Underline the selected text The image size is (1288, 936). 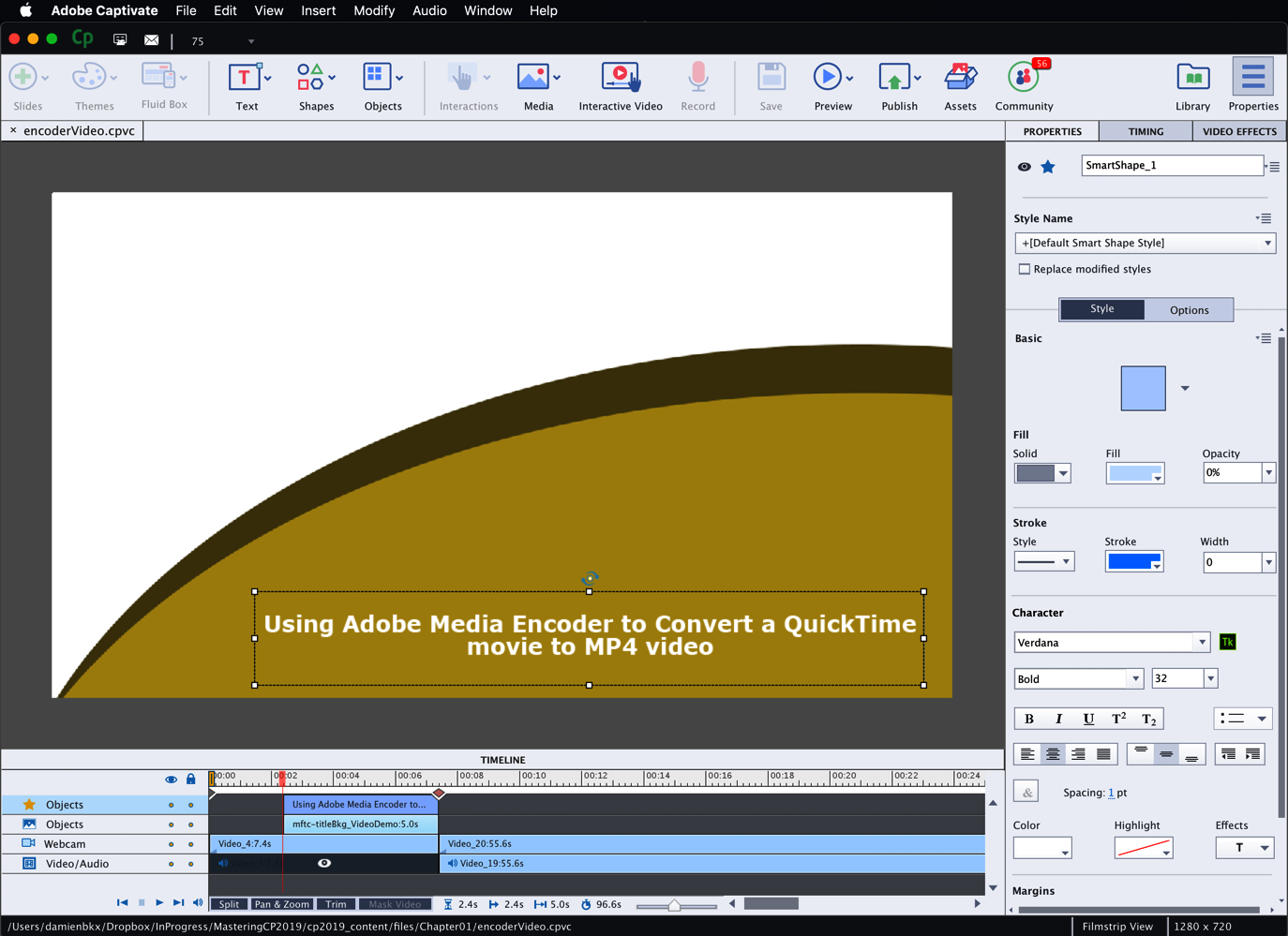pos(1088,719)
